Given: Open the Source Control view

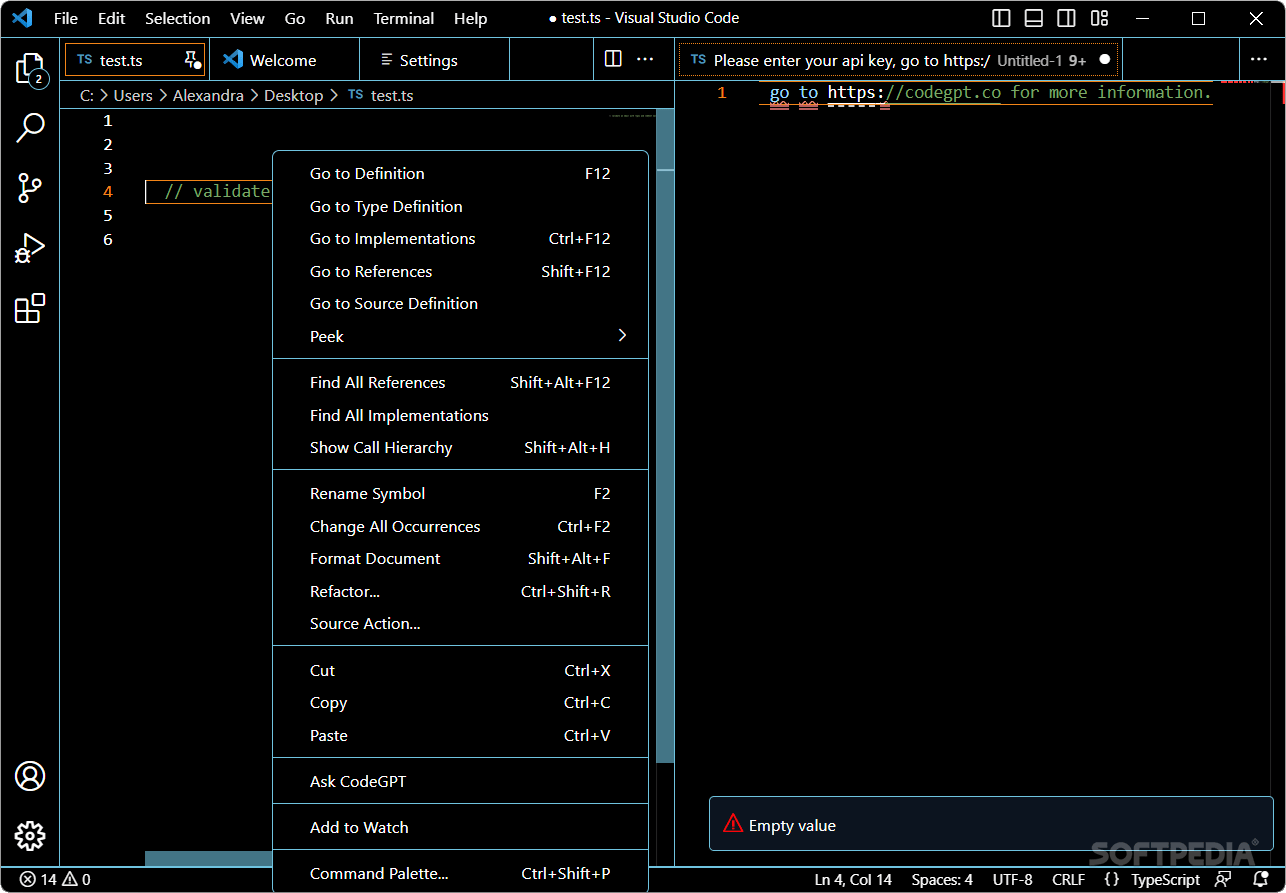Looking at the screenshot, I should pos(30,187).
